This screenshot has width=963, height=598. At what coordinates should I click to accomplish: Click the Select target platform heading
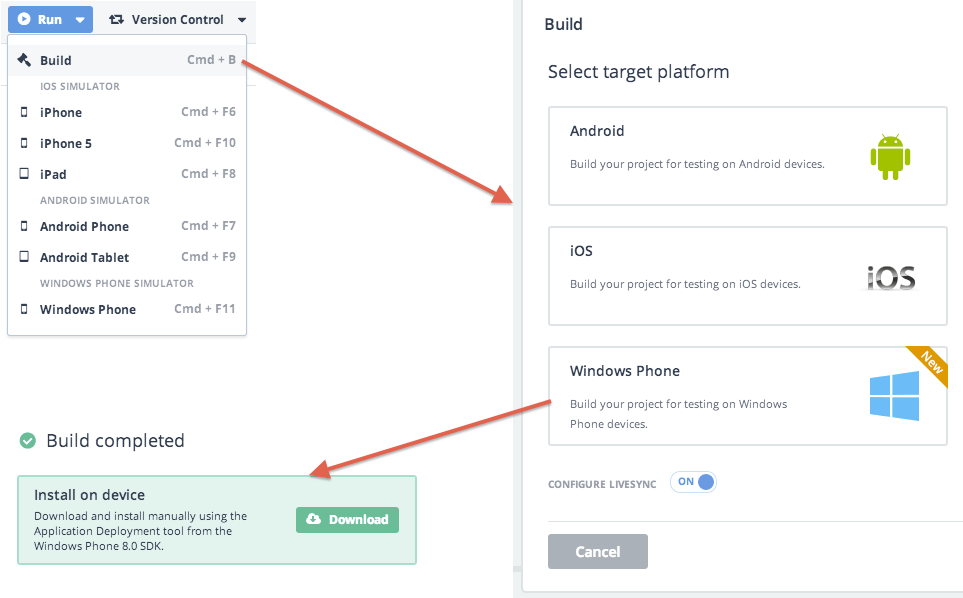point(638,72)
